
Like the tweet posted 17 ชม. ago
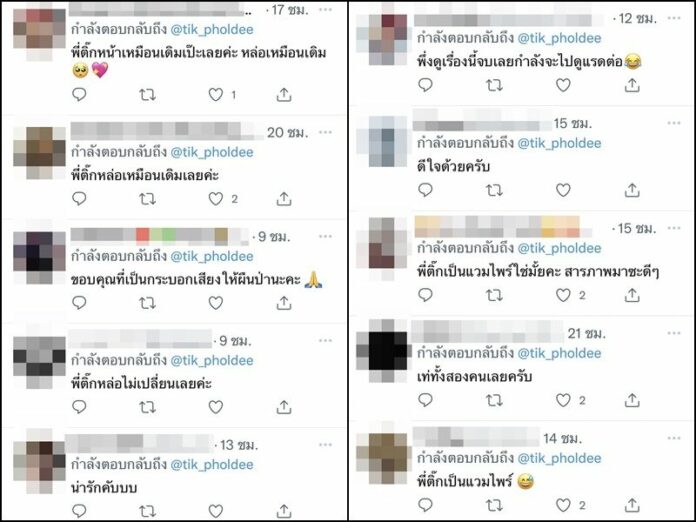point(216,95)
